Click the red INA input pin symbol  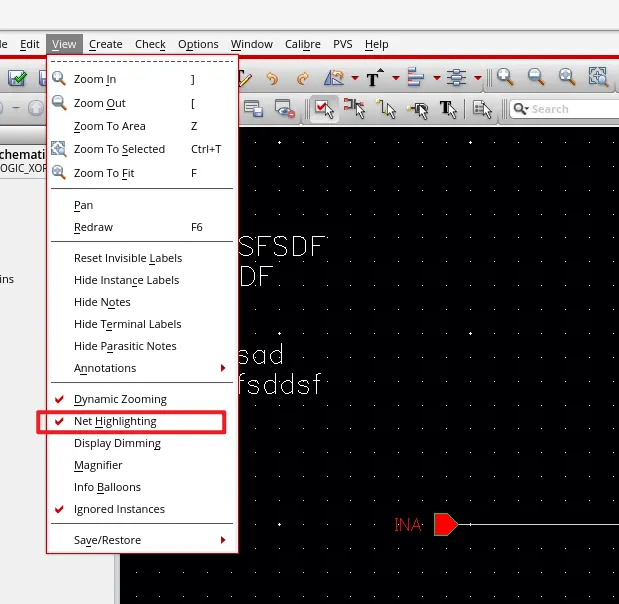[446, 525]
